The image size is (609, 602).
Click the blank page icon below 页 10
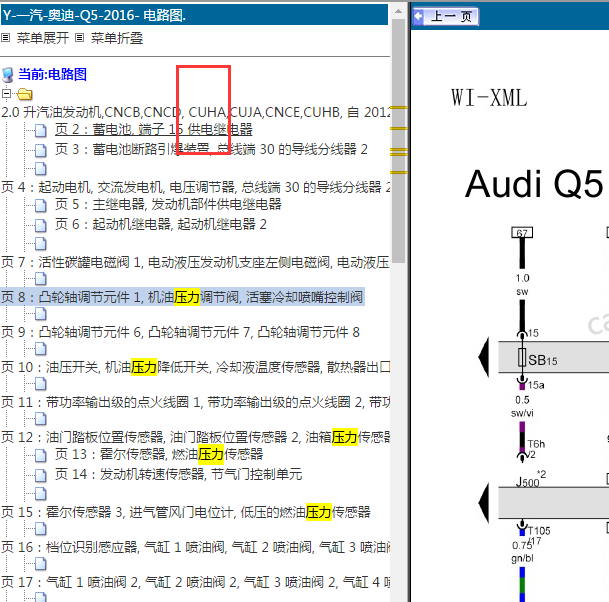tap(41, 384)
